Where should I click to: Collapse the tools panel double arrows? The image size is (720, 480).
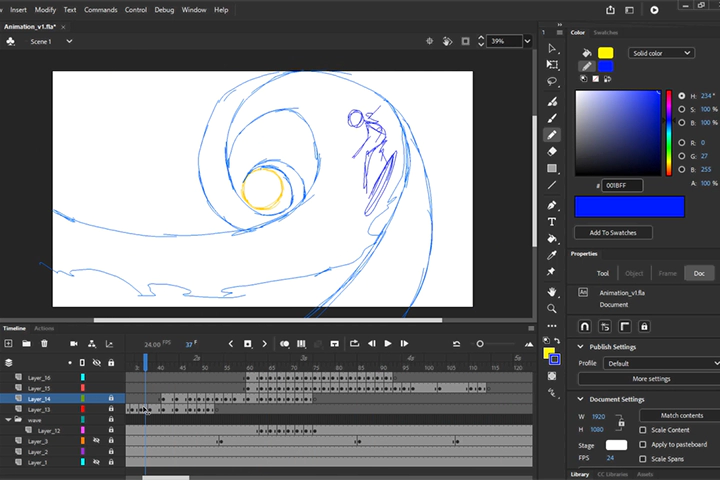(x=559, y=24)
